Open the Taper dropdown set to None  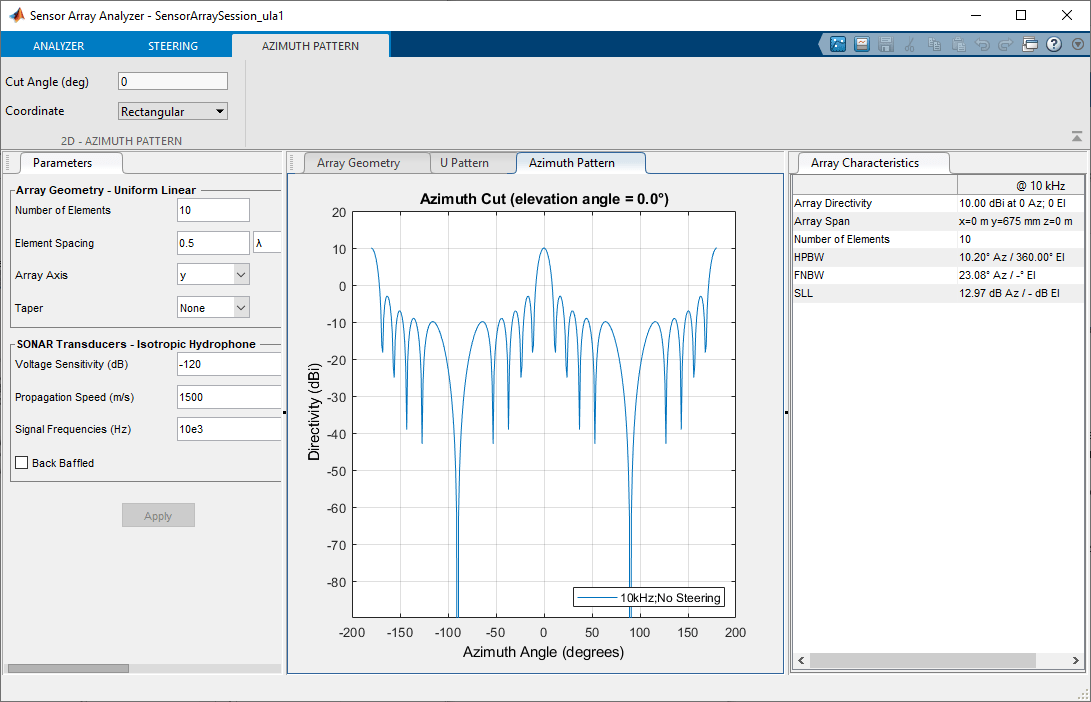tap(213, 307)
